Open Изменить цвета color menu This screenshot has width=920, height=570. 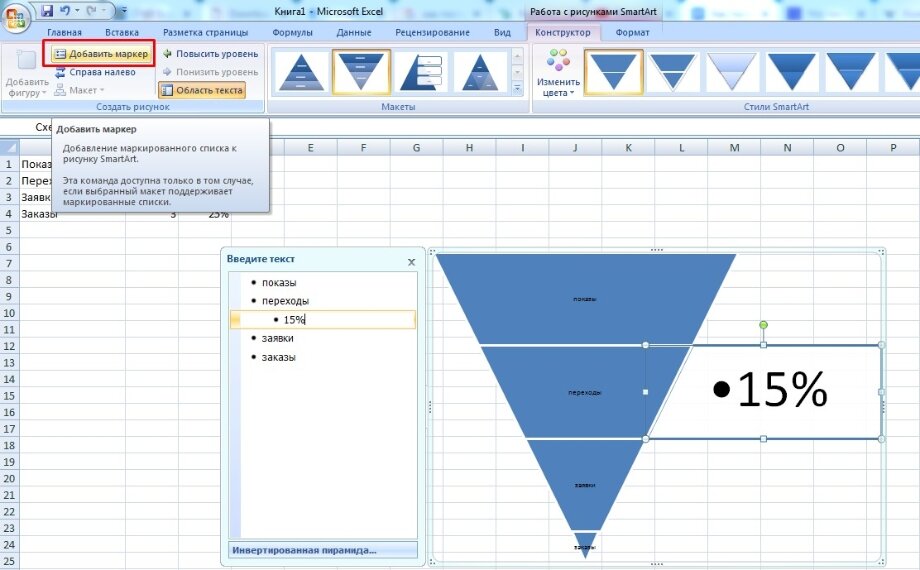pyautogui.click(x=558, y=73)
